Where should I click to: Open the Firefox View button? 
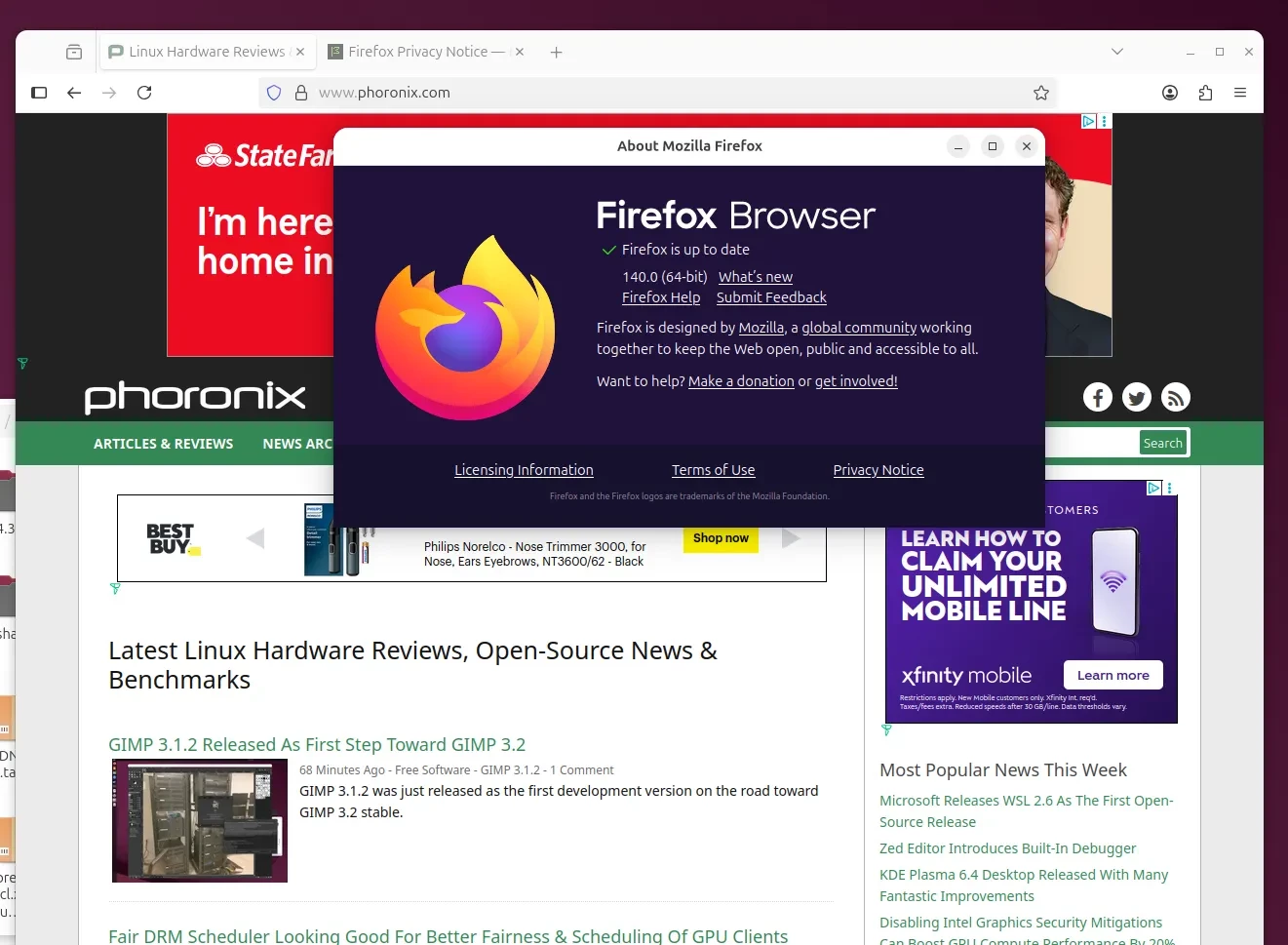(74, 52)
